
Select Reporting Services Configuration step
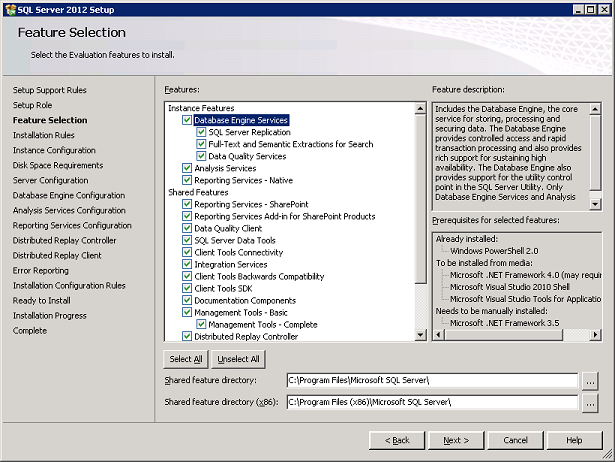[72, 226]
